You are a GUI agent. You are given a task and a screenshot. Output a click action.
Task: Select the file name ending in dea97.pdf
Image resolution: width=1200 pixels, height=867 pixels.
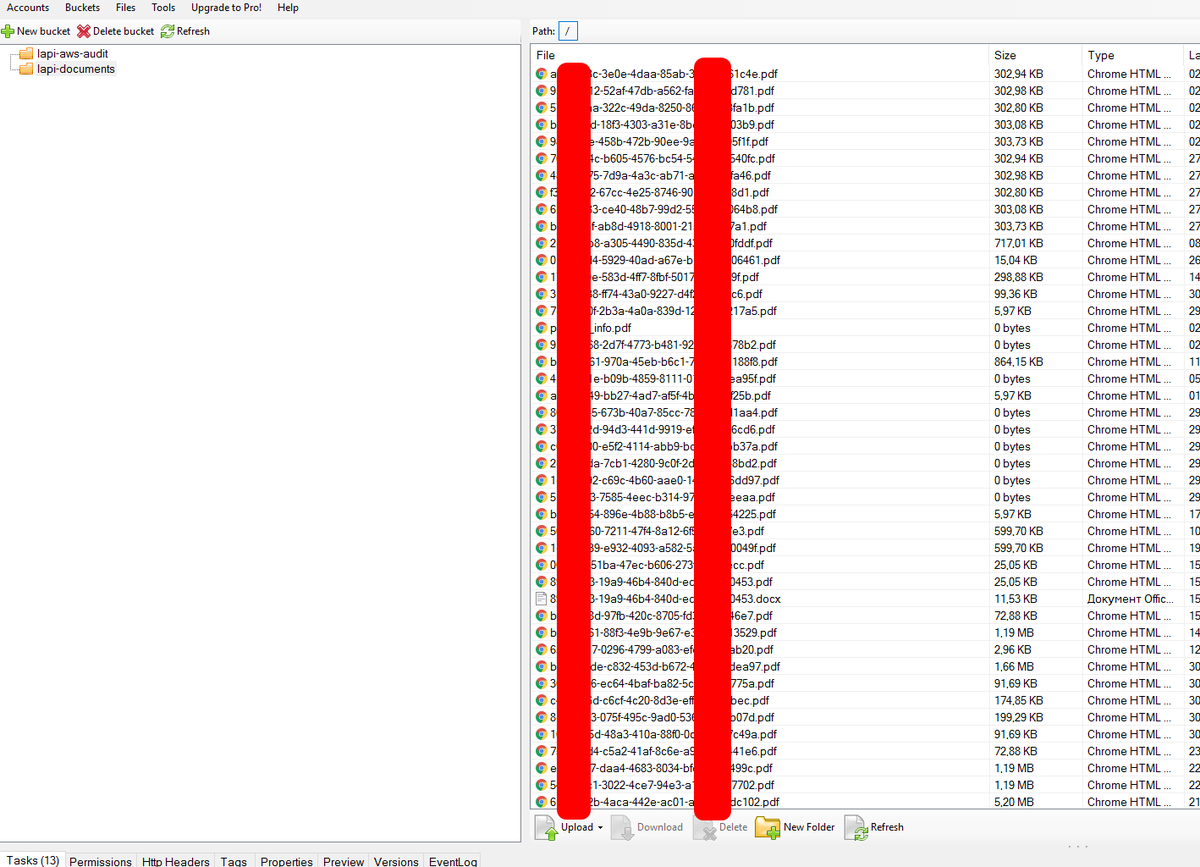666,667
